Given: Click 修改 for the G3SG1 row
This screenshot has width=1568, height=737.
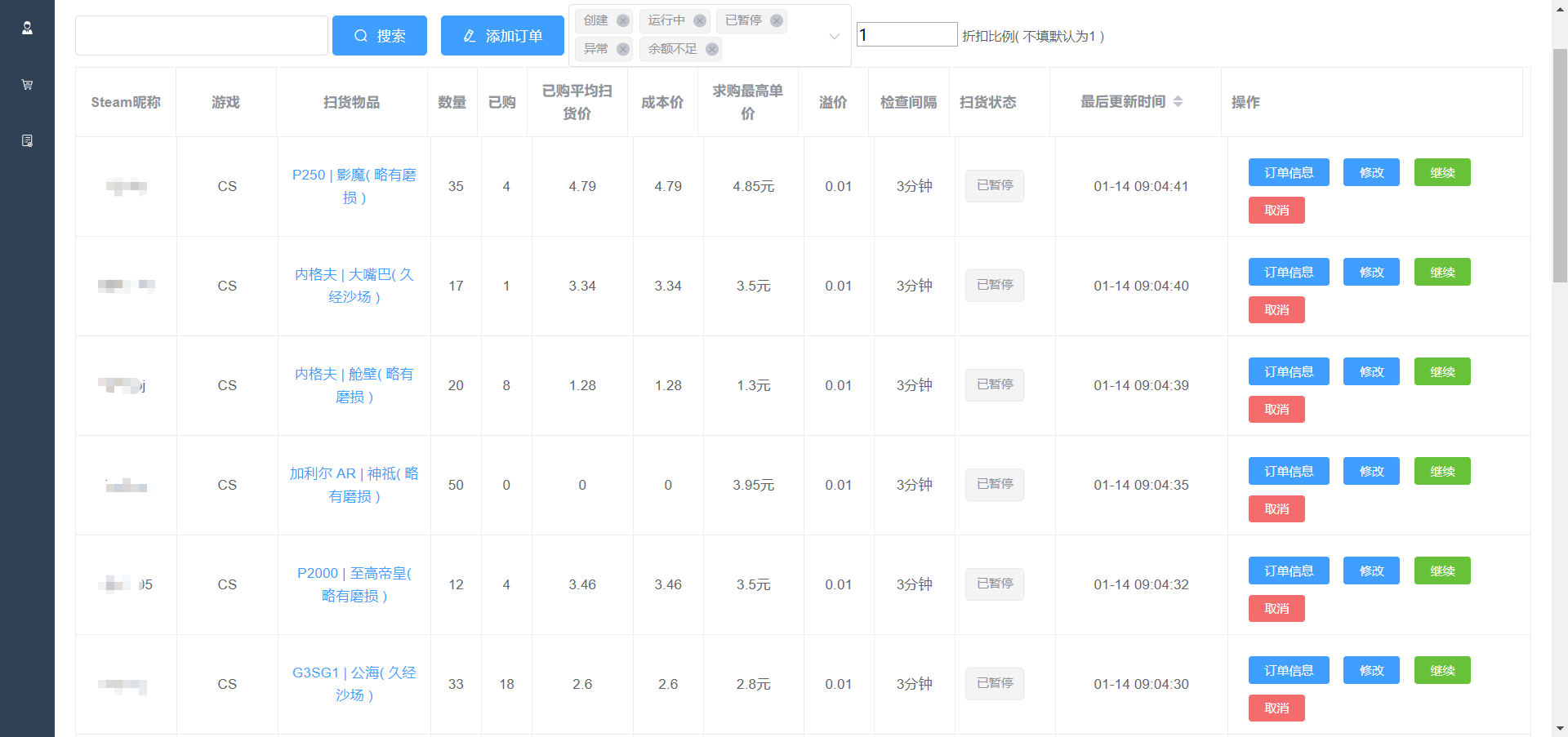Looking at the screenshot, I should tap(1372, 670).
